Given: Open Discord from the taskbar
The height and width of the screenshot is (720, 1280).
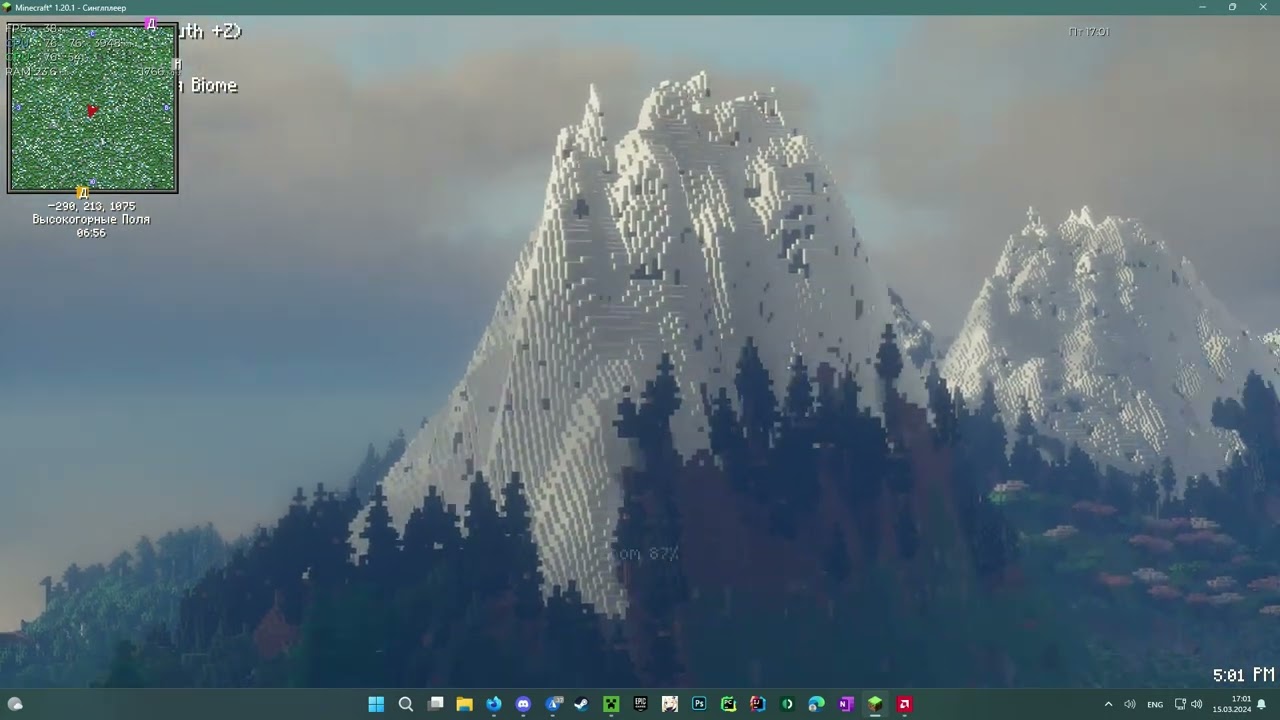Looking at the screenshot, I should (523, 704).
